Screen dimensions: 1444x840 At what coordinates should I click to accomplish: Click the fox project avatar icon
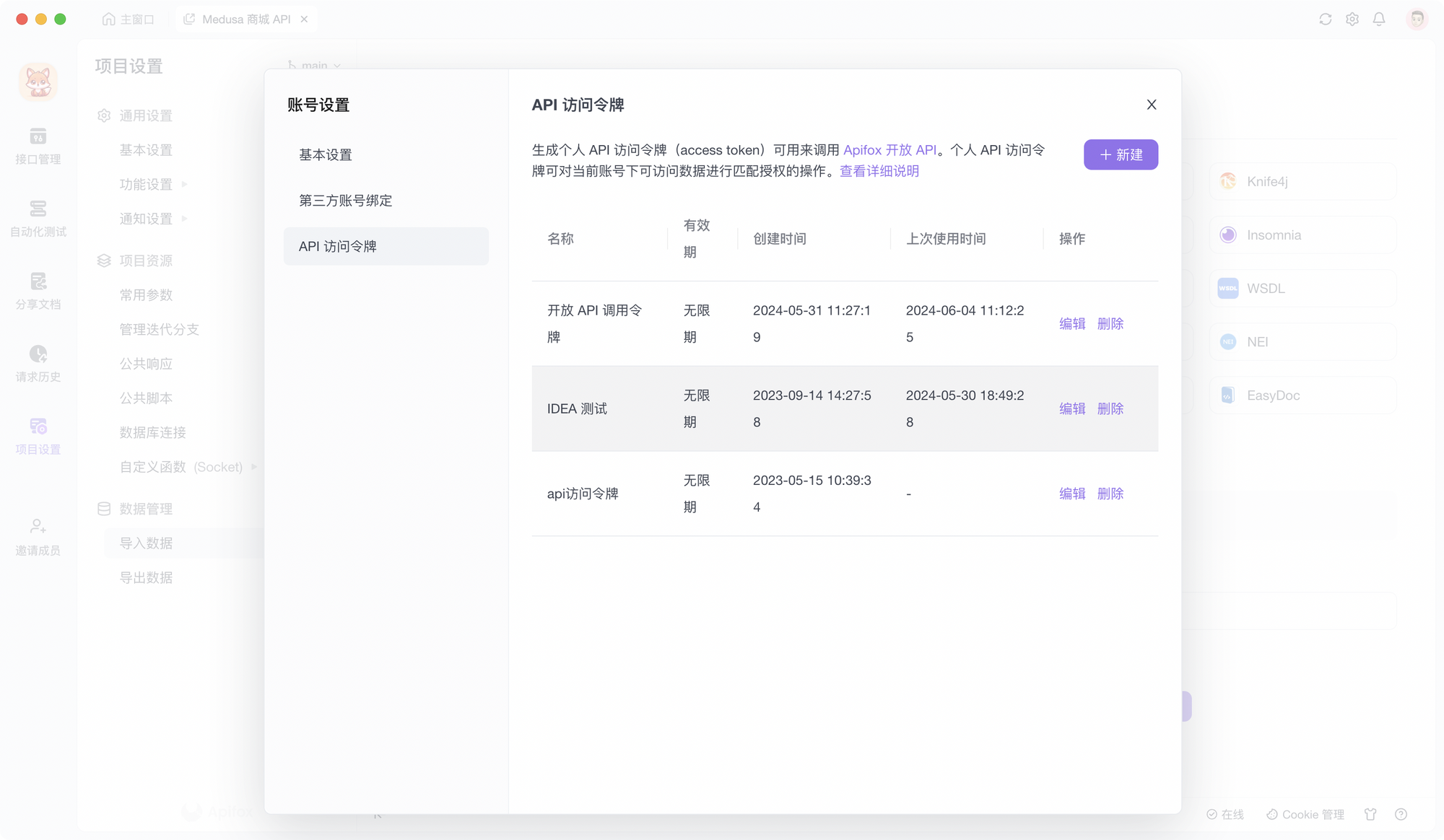38,82
